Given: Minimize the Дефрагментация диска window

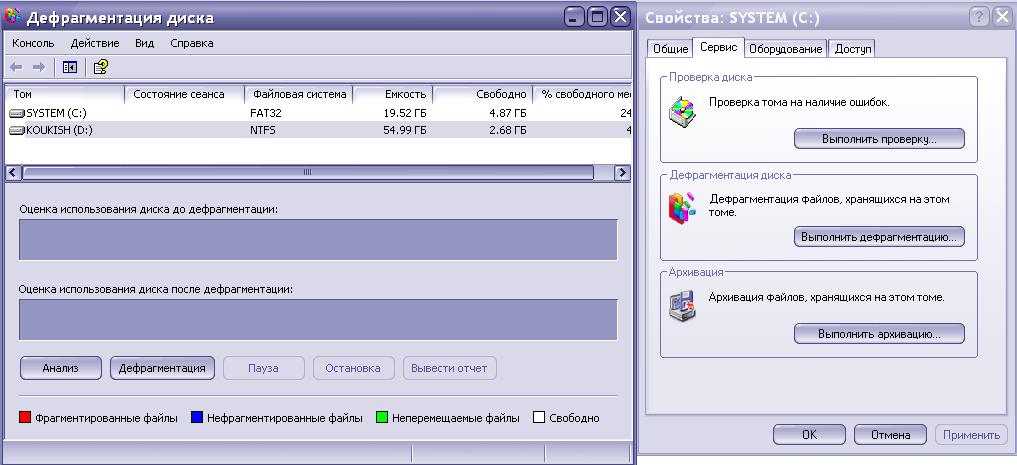Looking at the screenshot, I should pyautogui.click(x=574, y=17).
